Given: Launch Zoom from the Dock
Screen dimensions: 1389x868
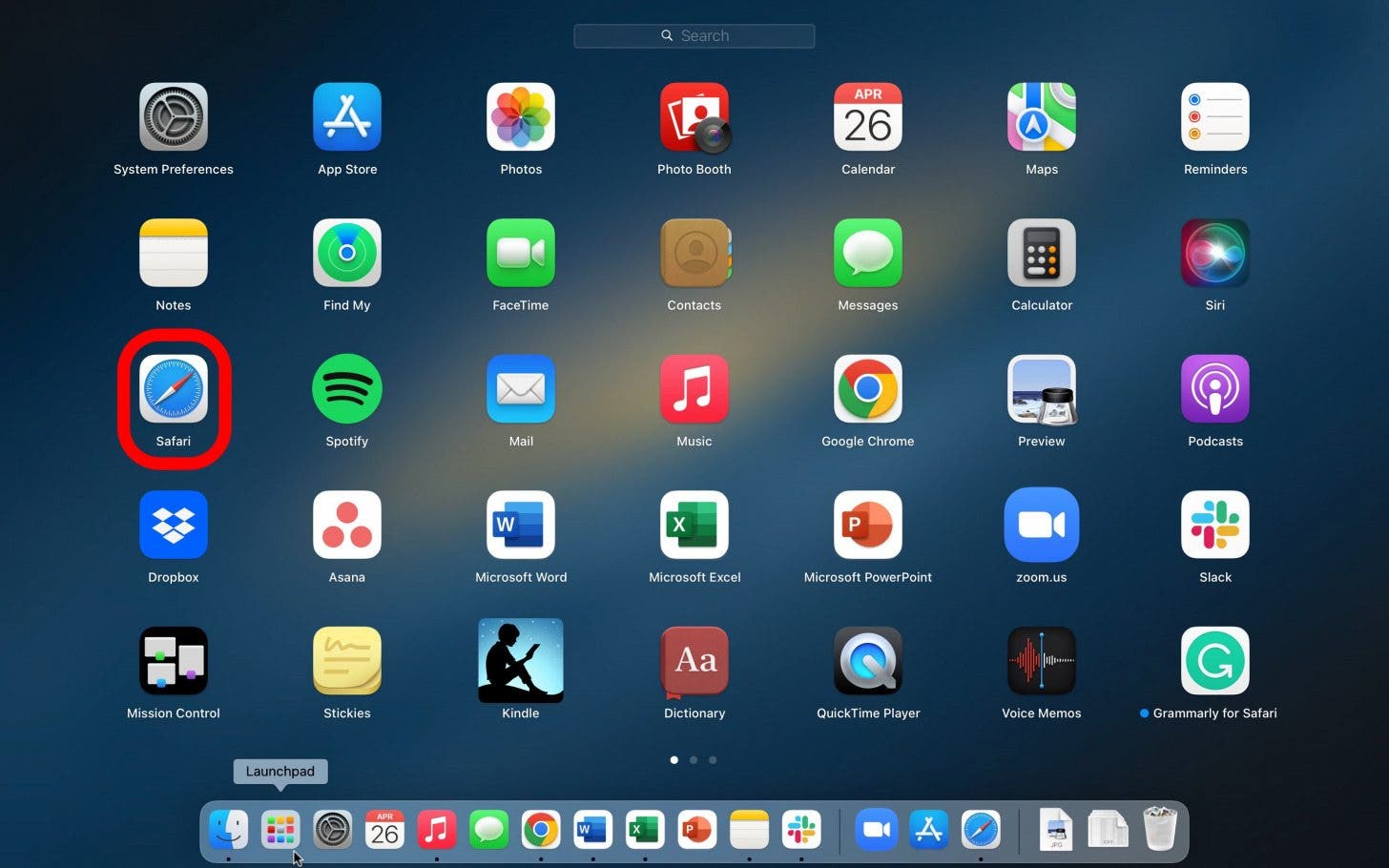Looking at the screenshot, I should pos(877,830).
